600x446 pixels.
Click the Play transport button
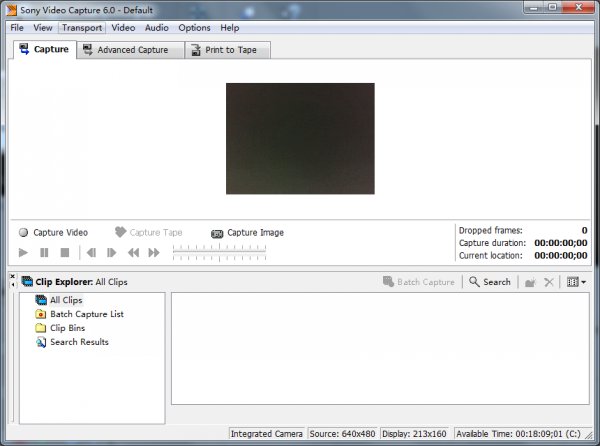[23, 252]
